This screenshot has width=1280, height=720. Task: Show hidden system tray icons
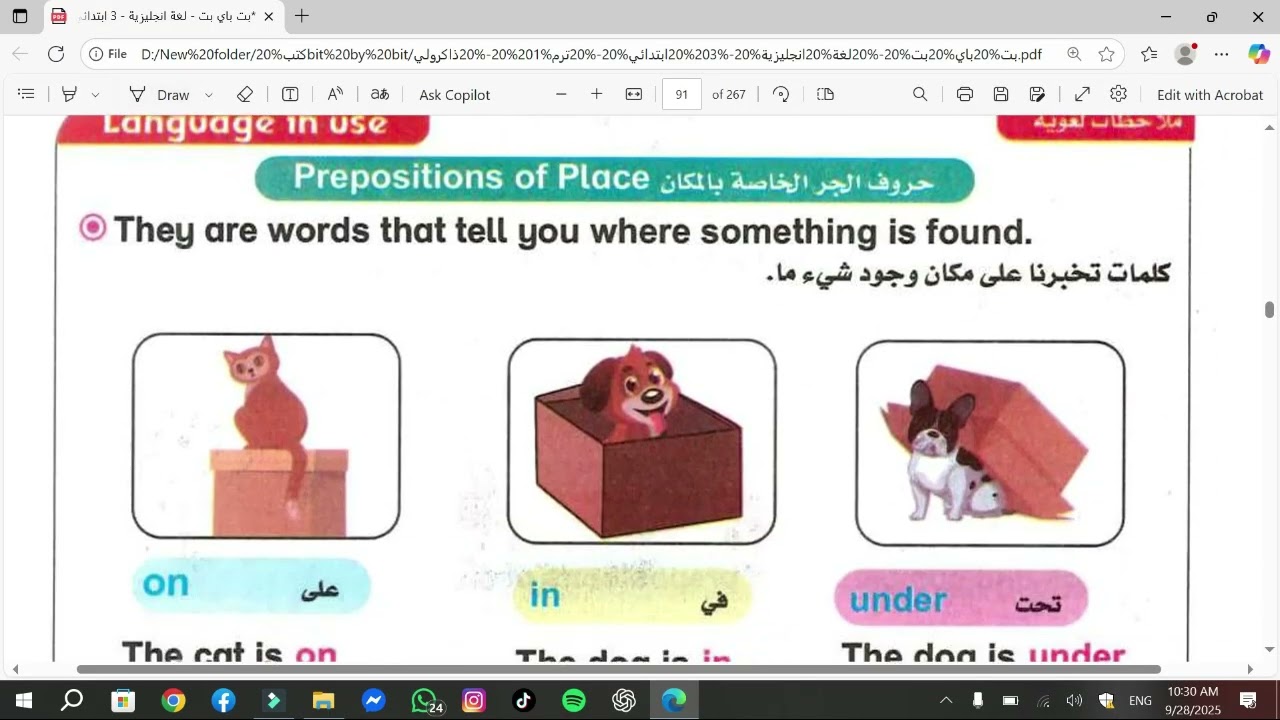point(946,700)
